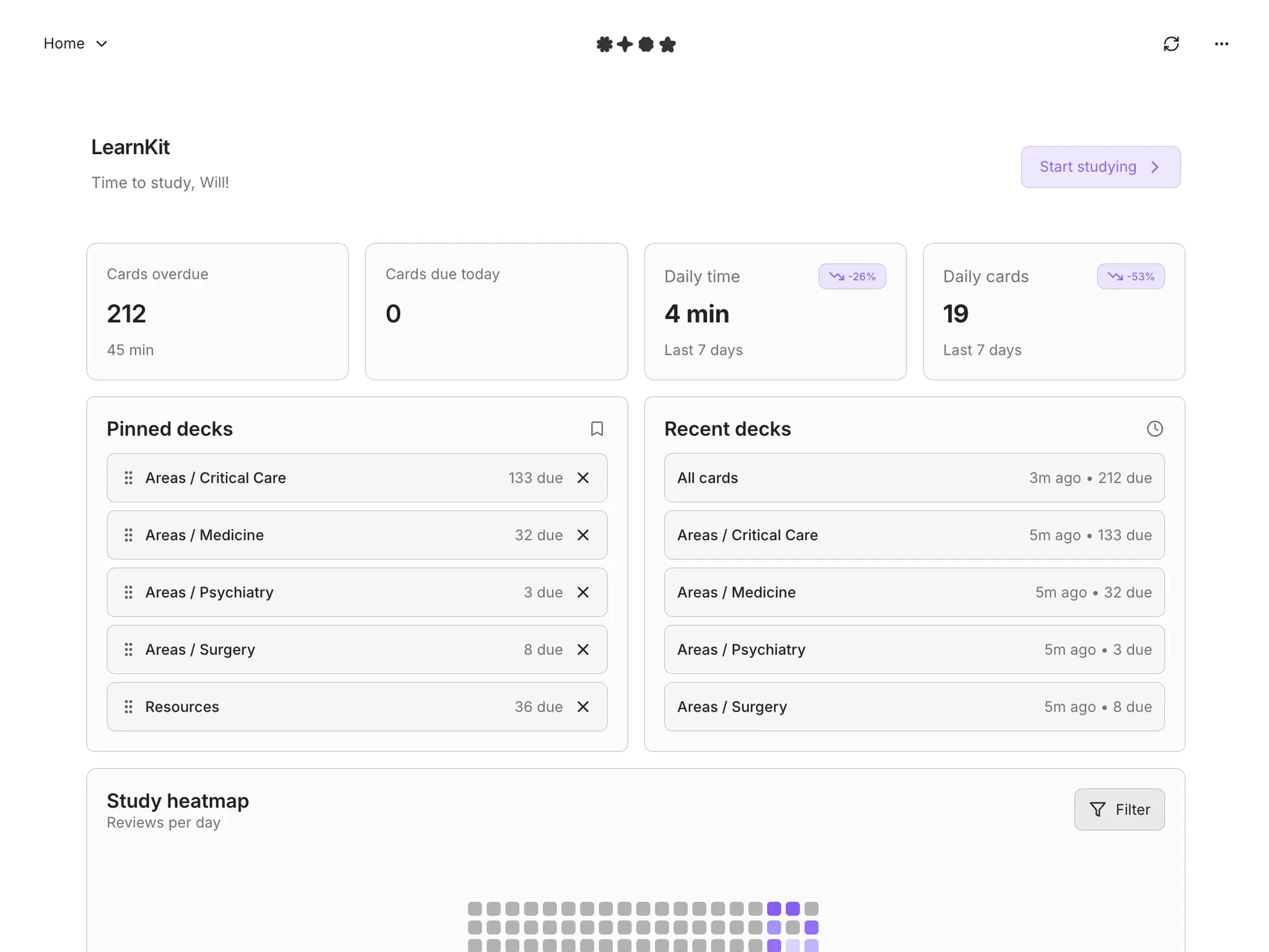This screenshot has width=1269, height=952.
Task: Open pinned Resources deck
Action: [x=356, y=707]
